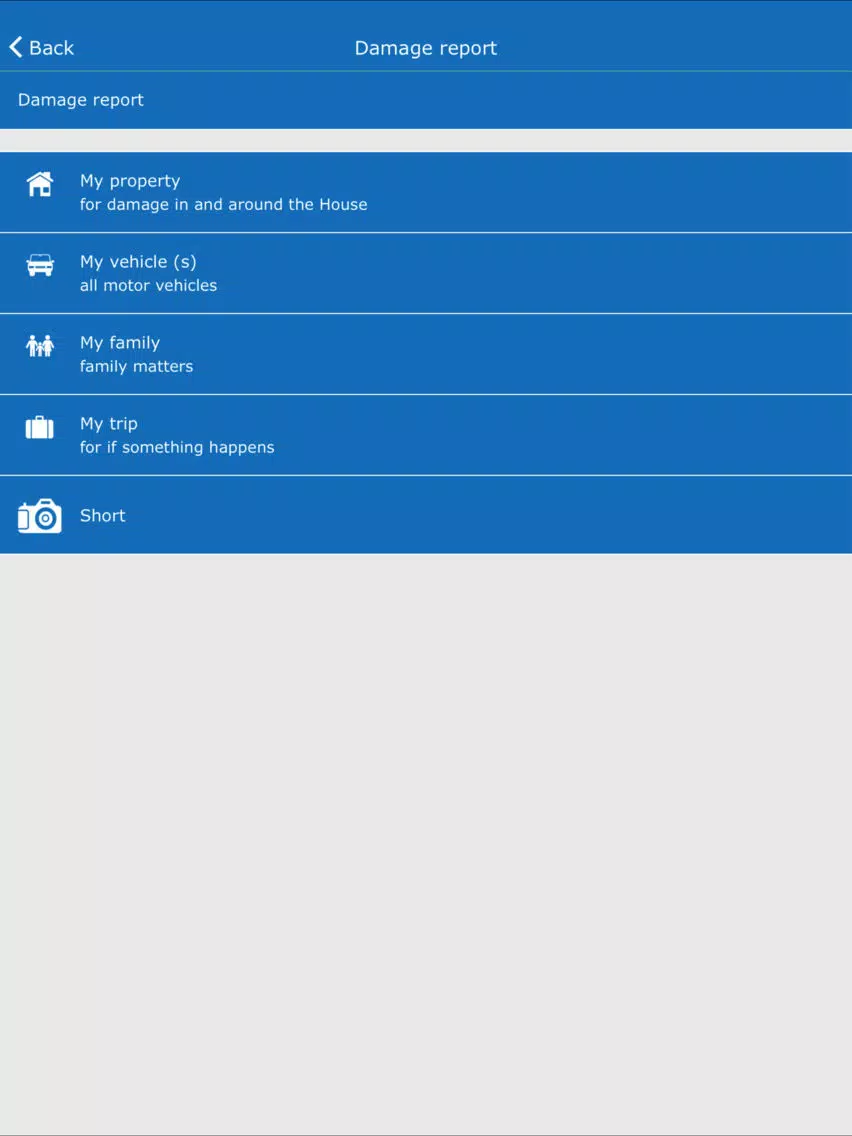852x1136 pixels.
Task: Tap the Damage report section header
Action: tap(426, 100)
